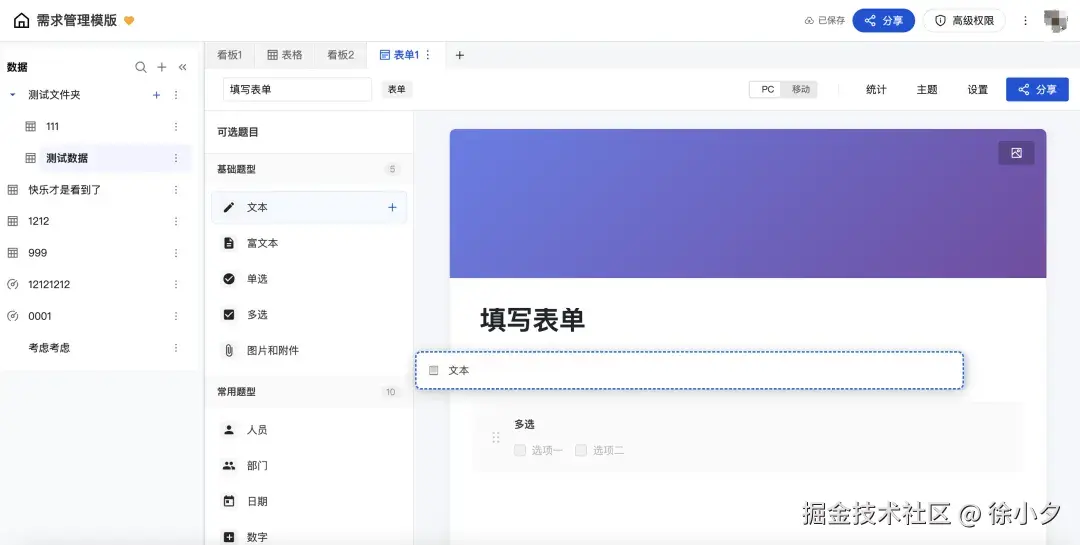Click the 填写表单 form title heading

[532, 320]
